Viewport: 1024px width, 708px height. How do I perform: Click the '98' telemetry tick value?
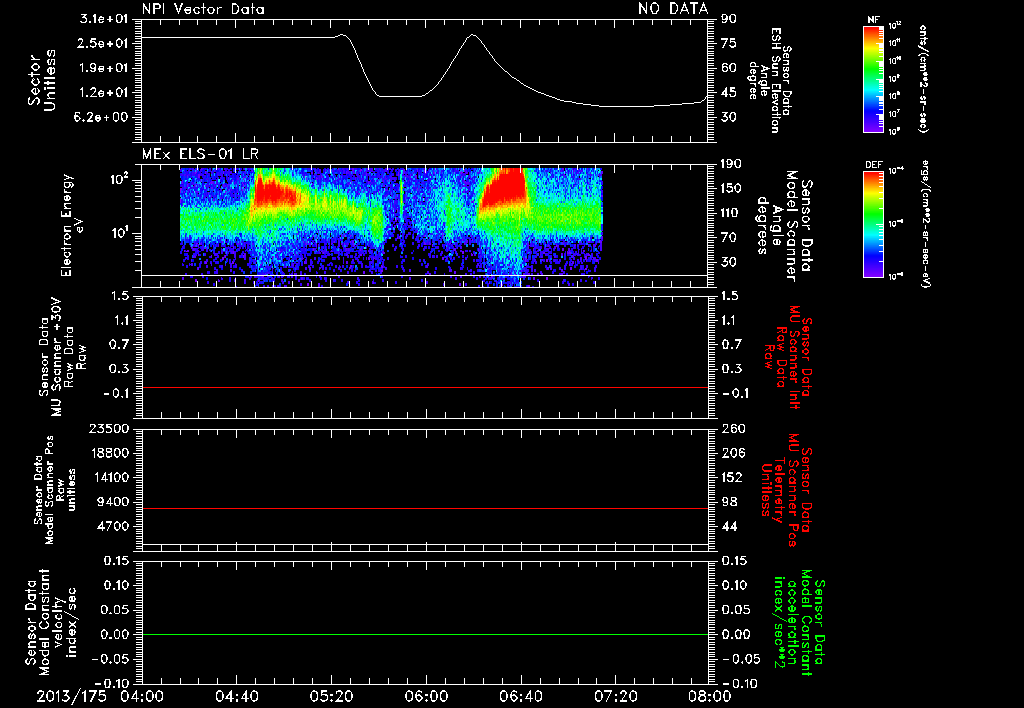click(729, 502)
